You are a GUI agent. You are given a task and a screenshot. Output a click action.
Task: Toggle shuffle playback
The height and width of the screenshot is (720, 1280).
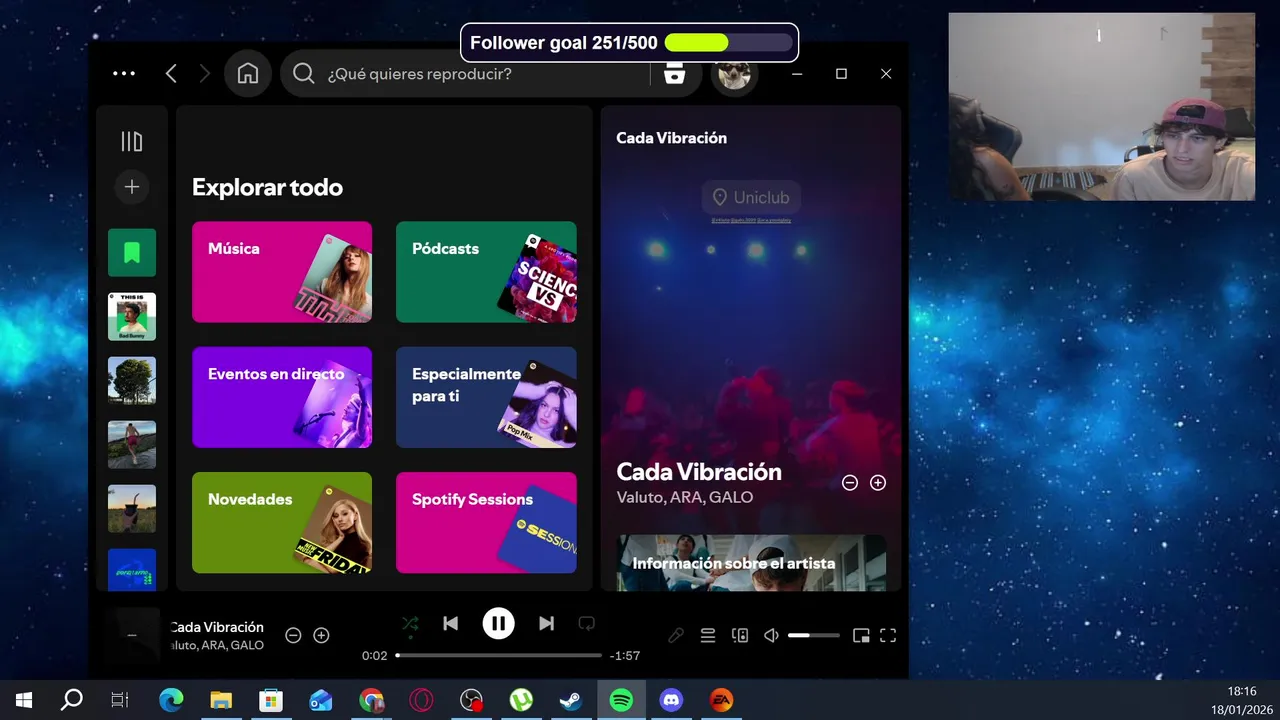[x=410, y=624]
